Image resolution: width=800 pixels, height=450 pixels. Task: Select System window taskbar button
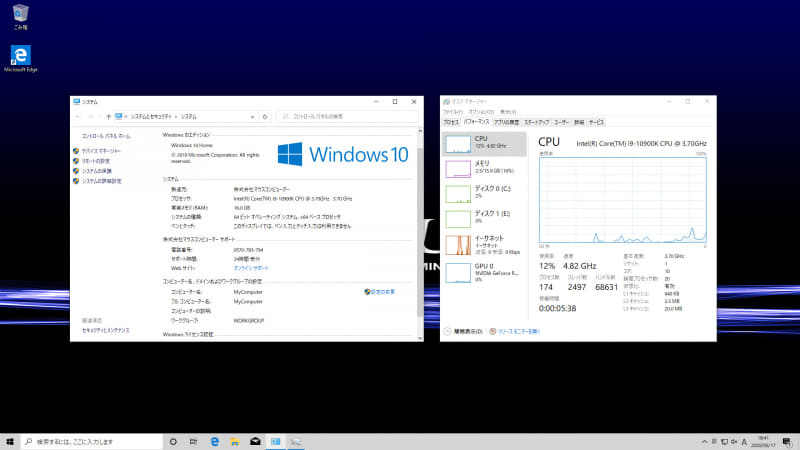pyautogui.click(x=276, y=441)
